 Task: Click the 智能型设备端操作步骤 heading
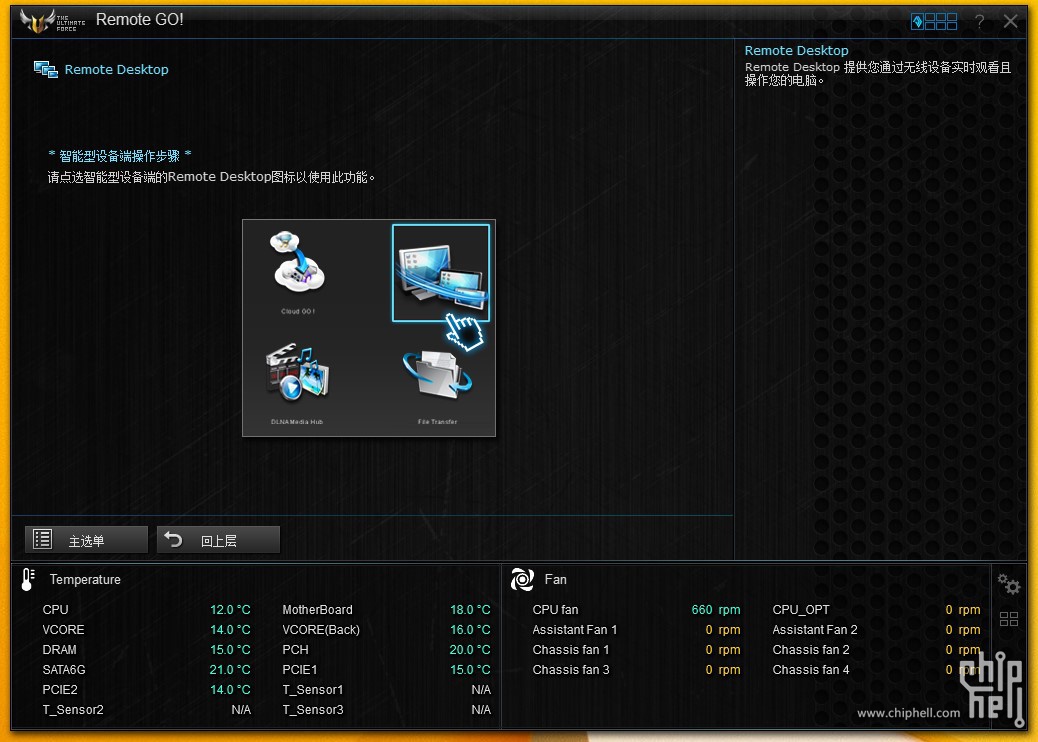(x=120, y=156)
